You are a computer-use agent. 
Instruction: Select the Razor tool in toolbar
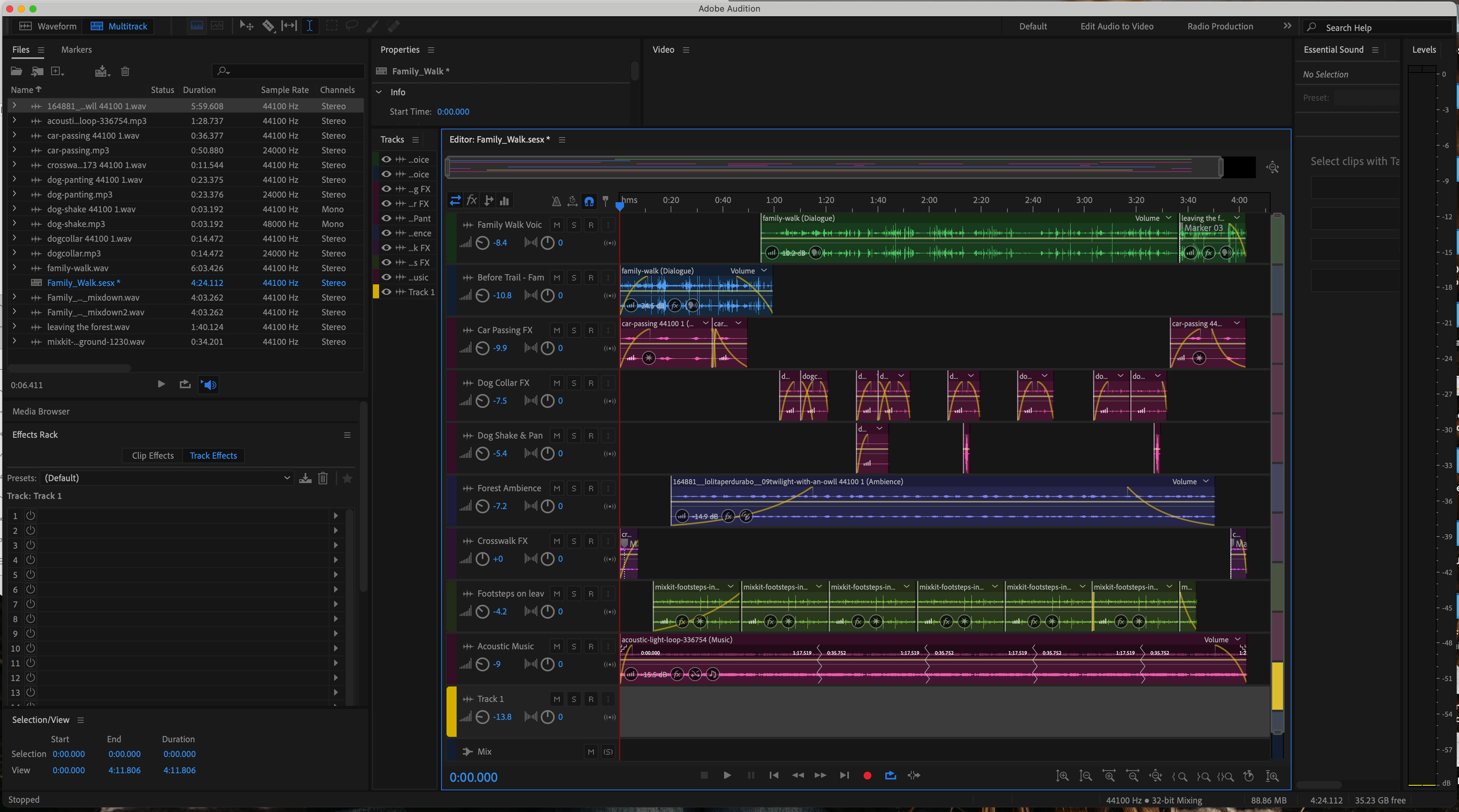tap(268, 26)
